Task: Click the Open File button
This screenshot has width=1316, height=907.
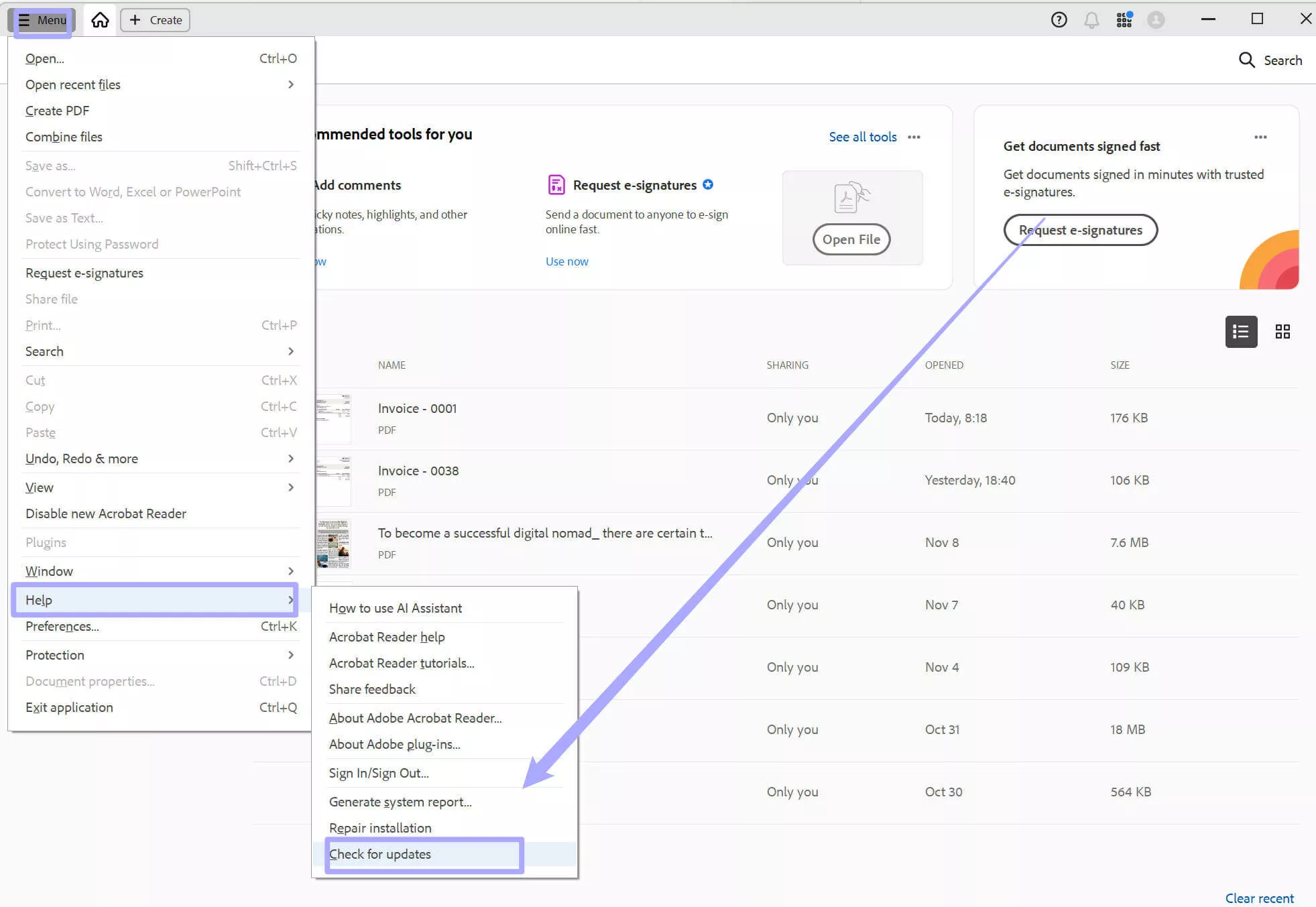Action: [851, 239]
